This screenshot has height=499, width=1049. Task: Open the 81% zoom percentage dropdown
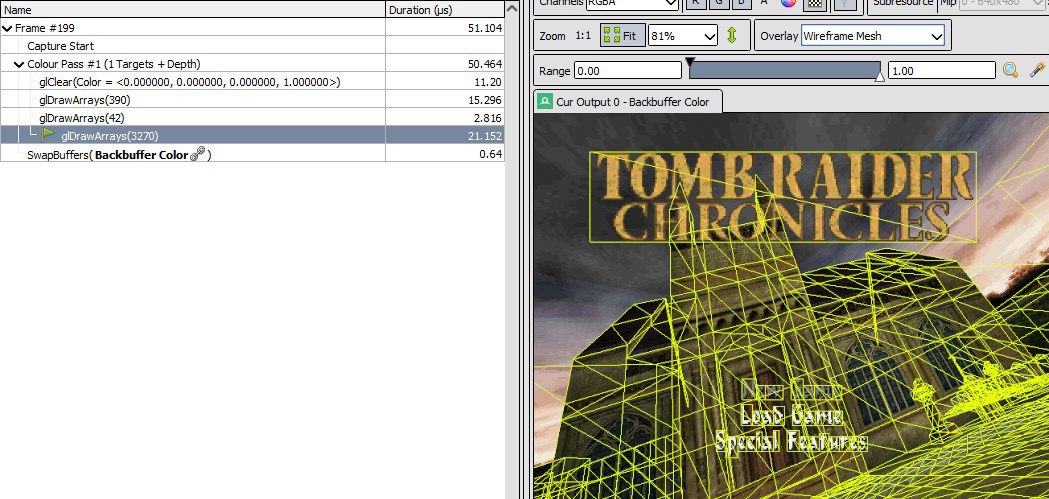(683, 36)
